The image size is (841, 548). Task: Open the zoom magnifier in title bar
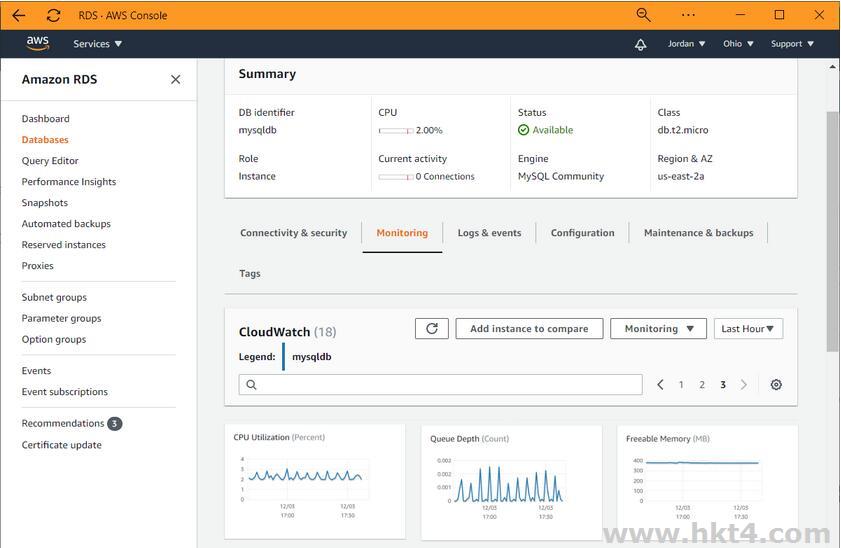643,15
